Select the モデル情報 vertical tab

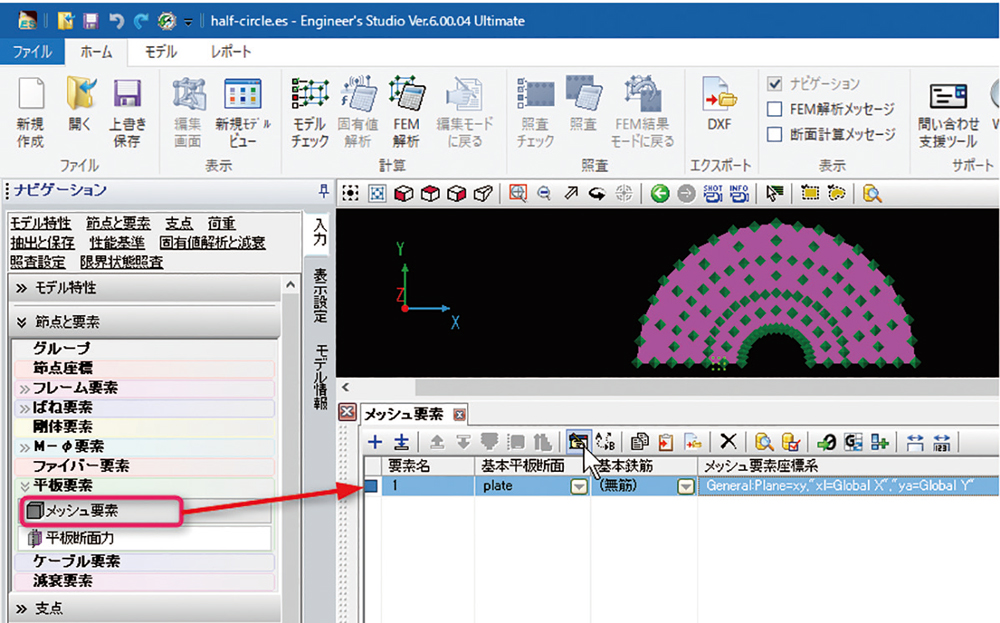[320, 376]
